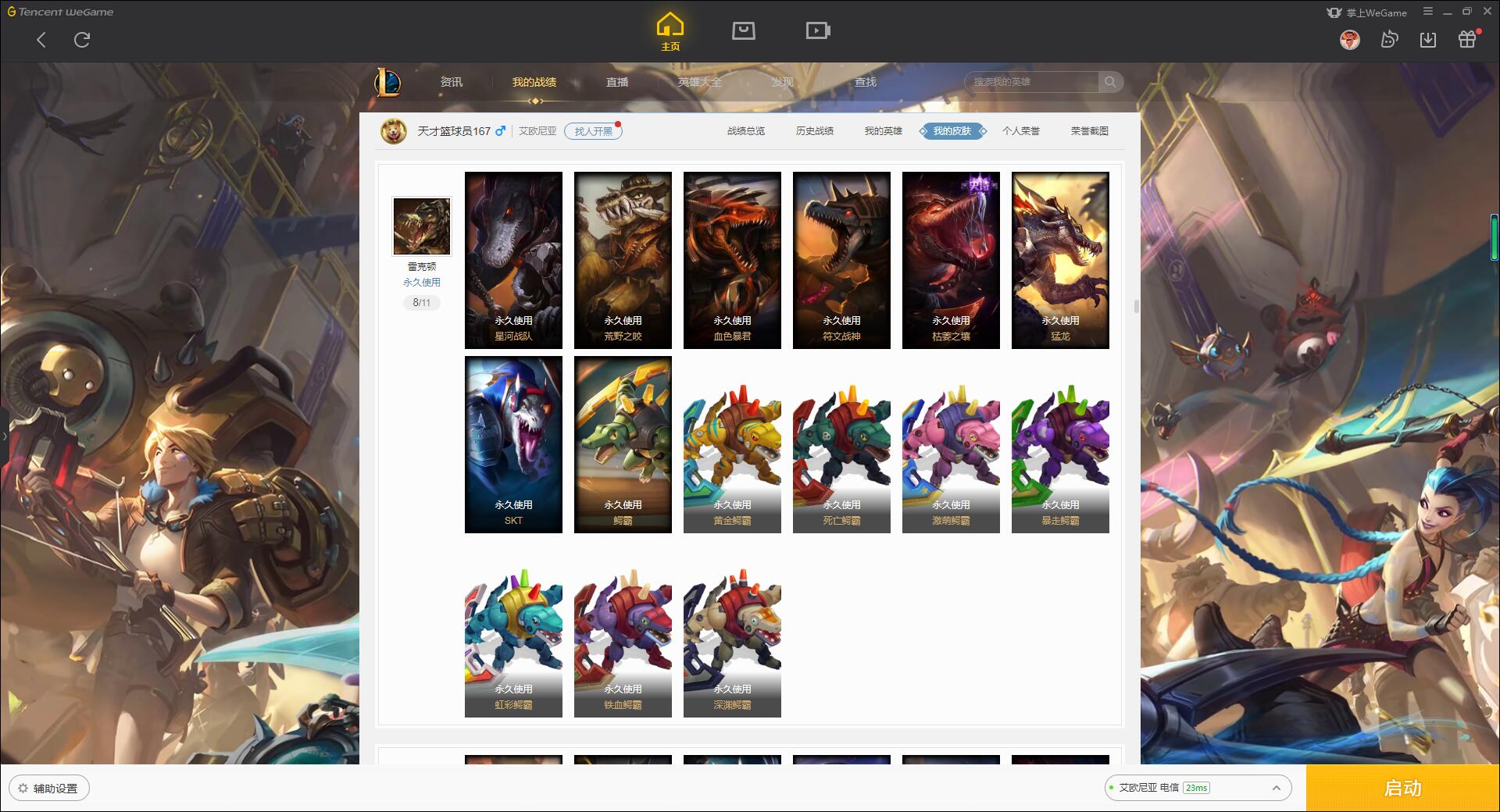Open the download manager icon

point(1428,40)
